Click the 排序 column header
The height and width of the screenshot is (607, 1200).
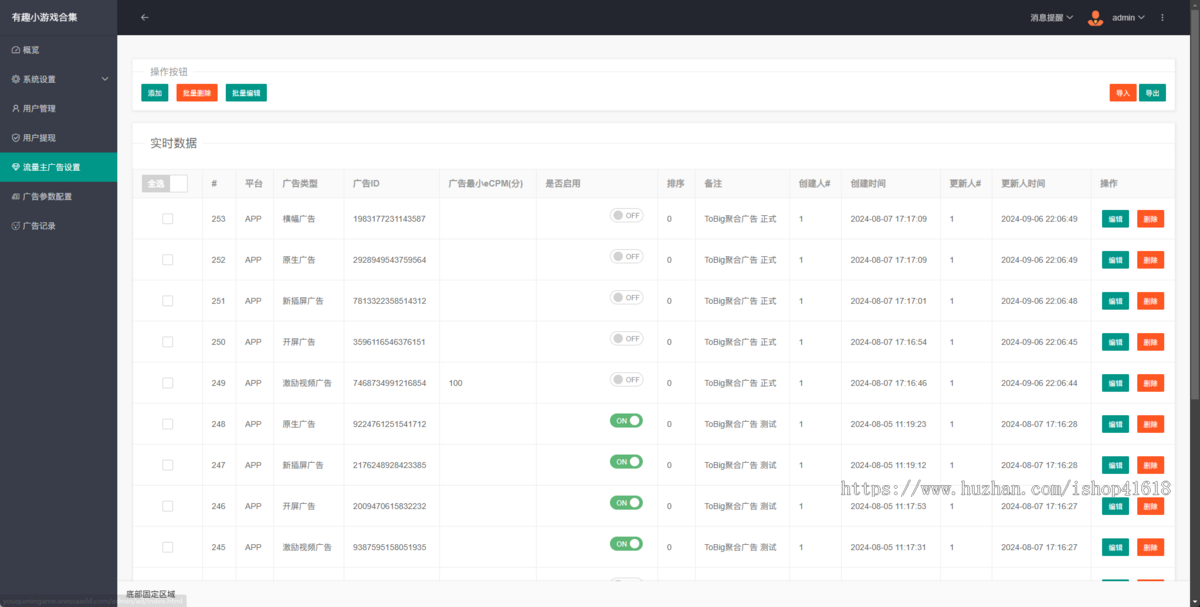coord(676,184)
